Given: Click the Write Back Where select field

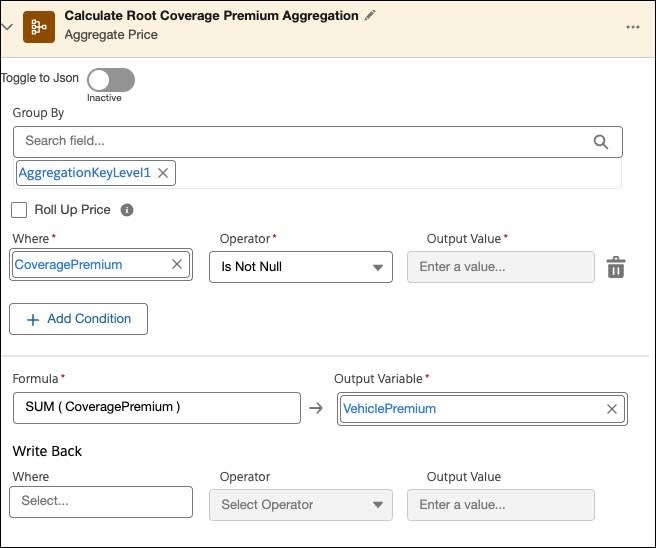Looking at the screenshot, I should tap(101, 502).
